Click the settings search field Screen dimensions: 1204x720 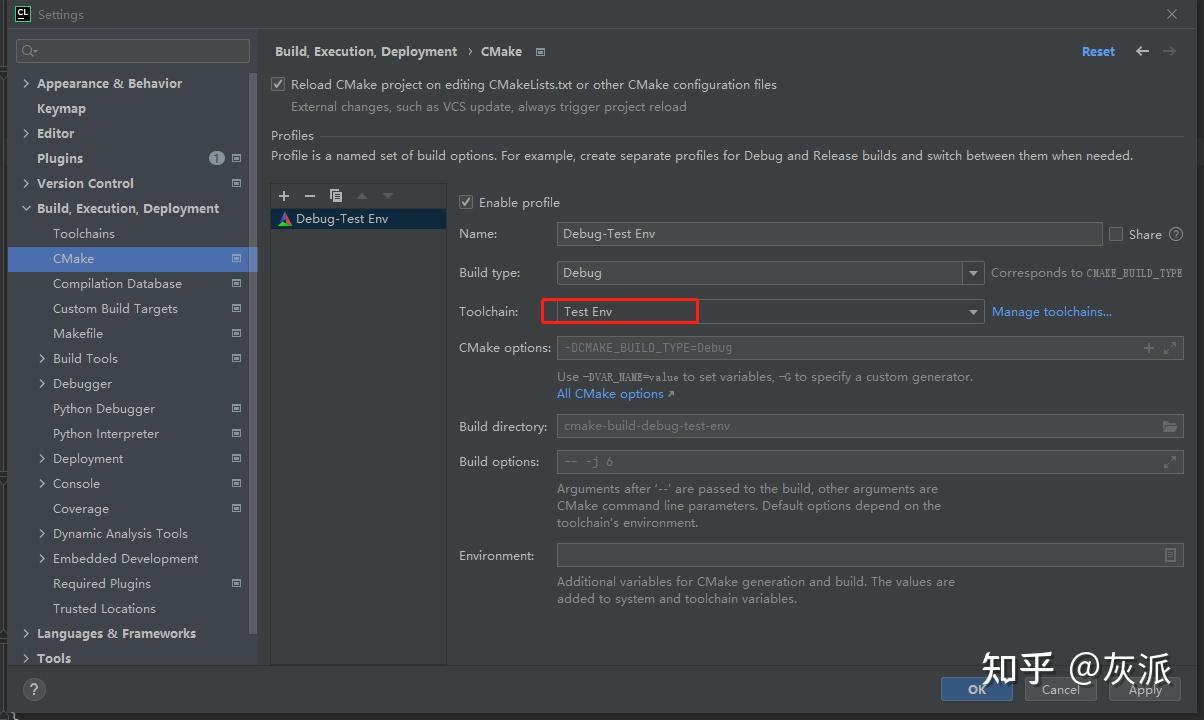point(133,51)
